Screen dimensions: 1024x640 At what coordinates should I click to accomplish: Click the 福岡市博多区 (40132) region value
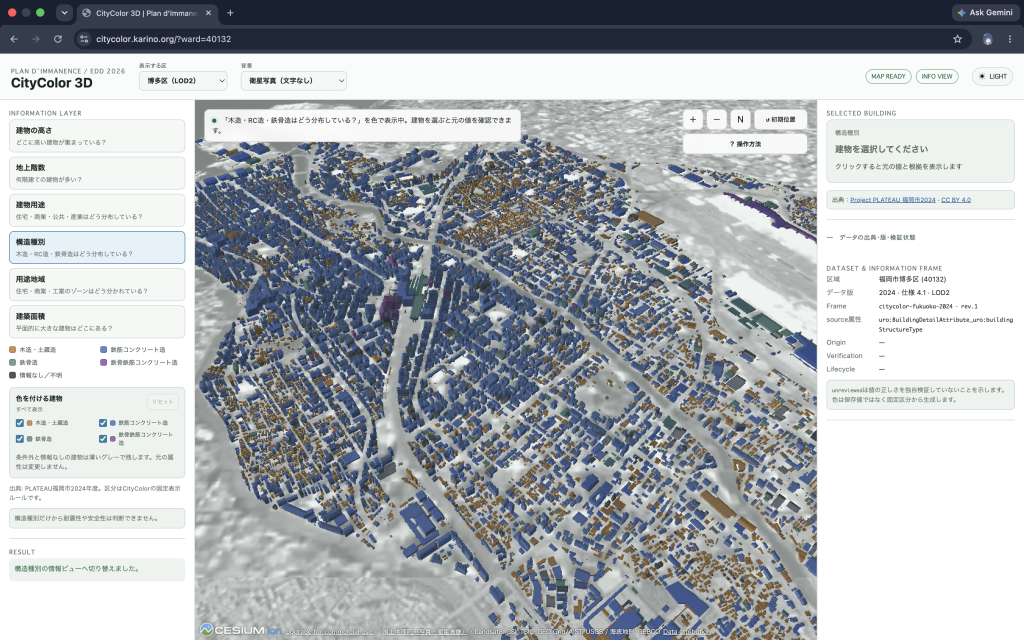point(912,280)
